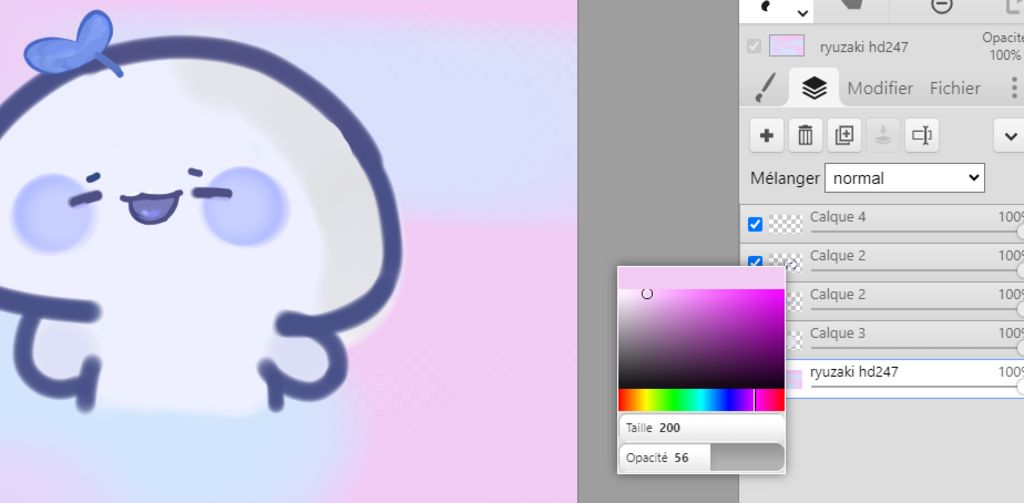Adjust opacity slider of ryuzaki hd247 layer
1024x503 pixels.
tap(917, 387)
